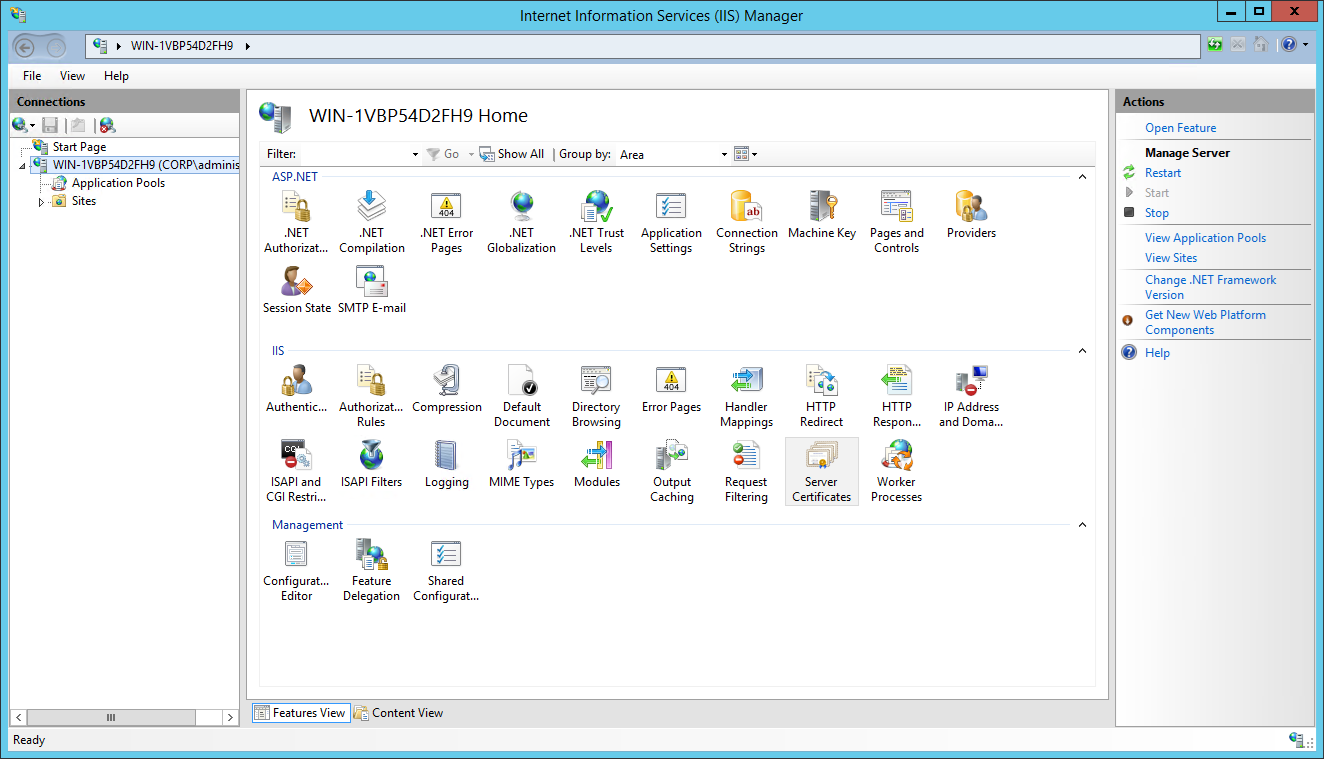Screen dimensions: 1324x759
Task: Open .NET Compilation feature
Action: tap(372, 222)
